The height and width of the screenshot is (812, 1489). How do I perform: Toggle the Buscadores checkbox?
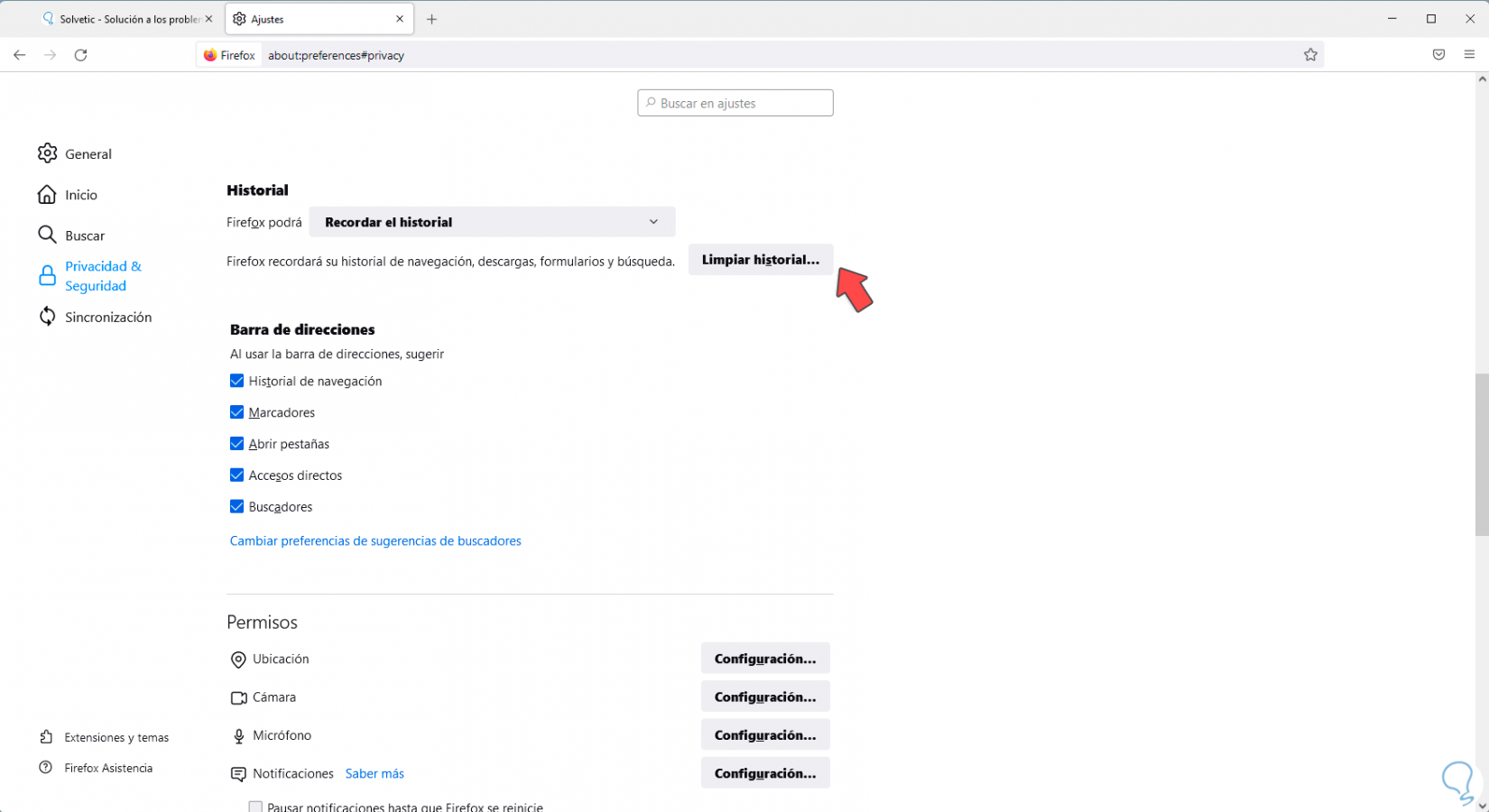(x=237, y=507)
